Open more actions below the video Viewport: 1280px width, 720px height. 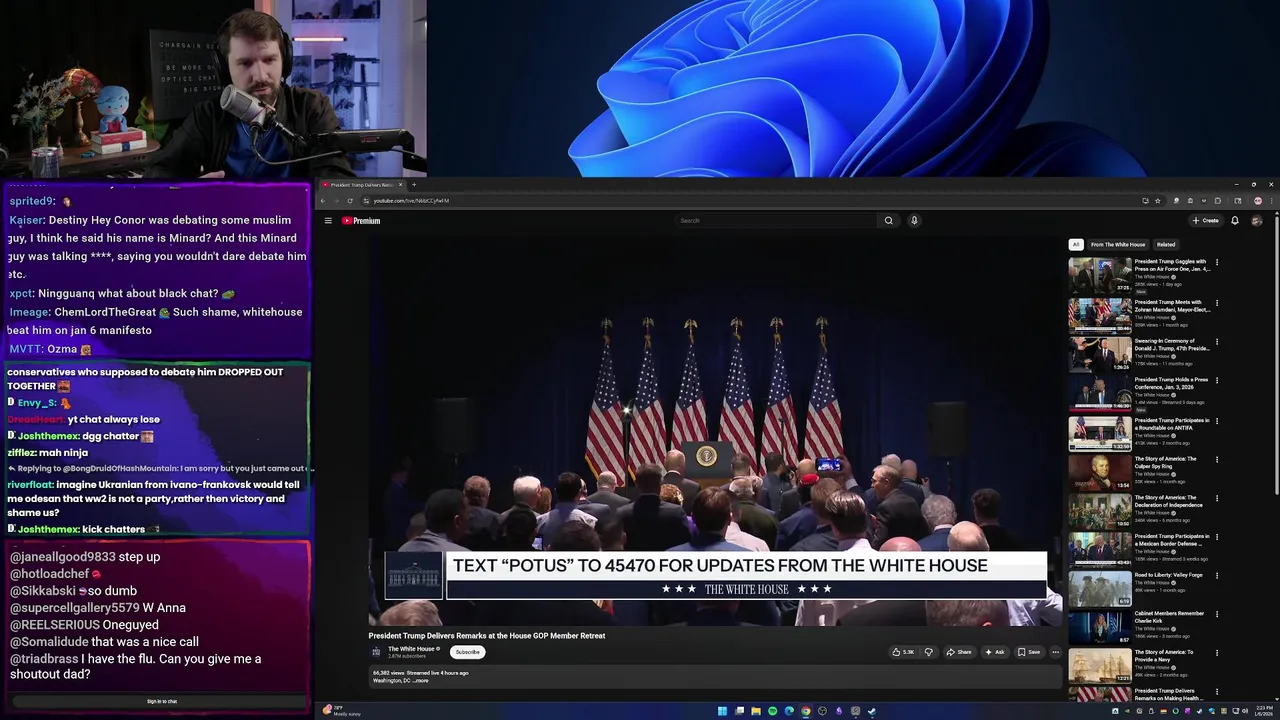(x=1055, y=652)
